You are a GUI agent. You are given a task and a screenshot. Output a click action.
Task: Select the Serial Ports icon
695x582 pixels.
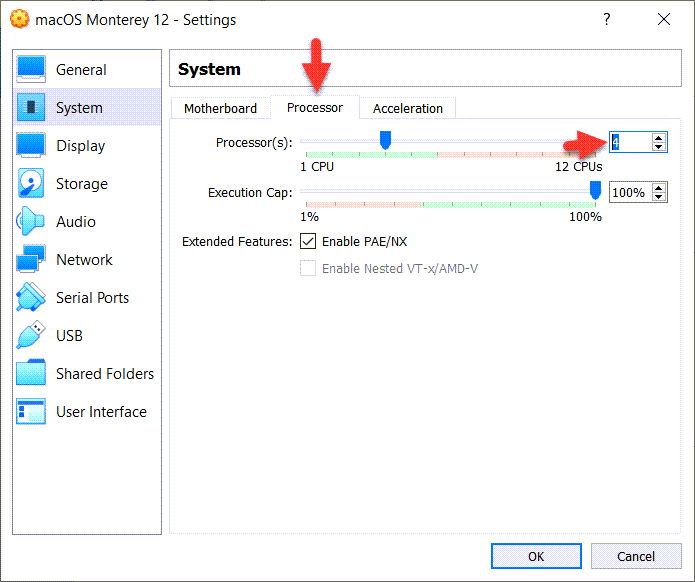(x=31, y=298)
